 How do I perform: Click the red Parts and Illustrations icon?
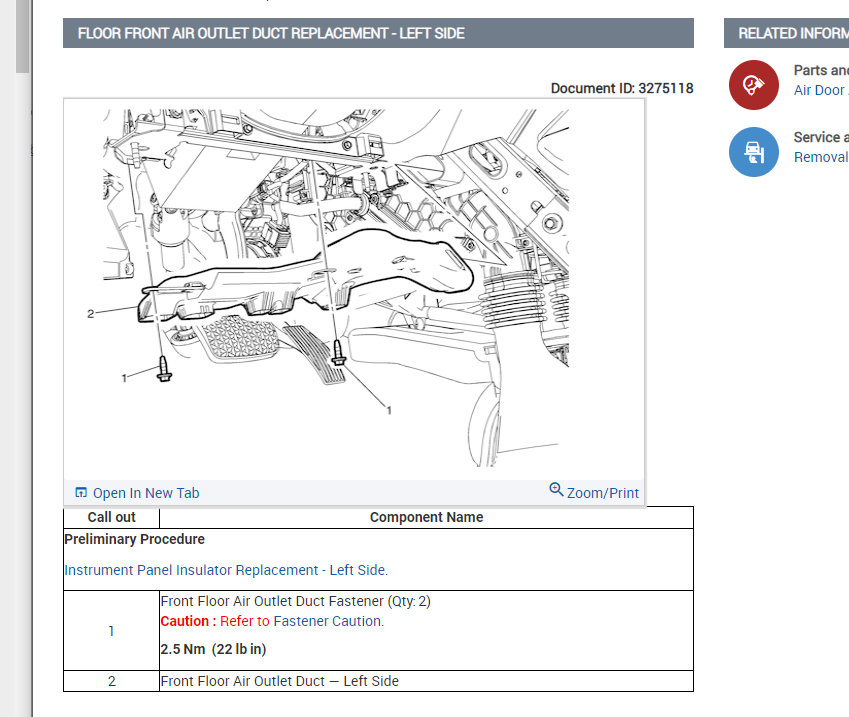click(753, 85)
